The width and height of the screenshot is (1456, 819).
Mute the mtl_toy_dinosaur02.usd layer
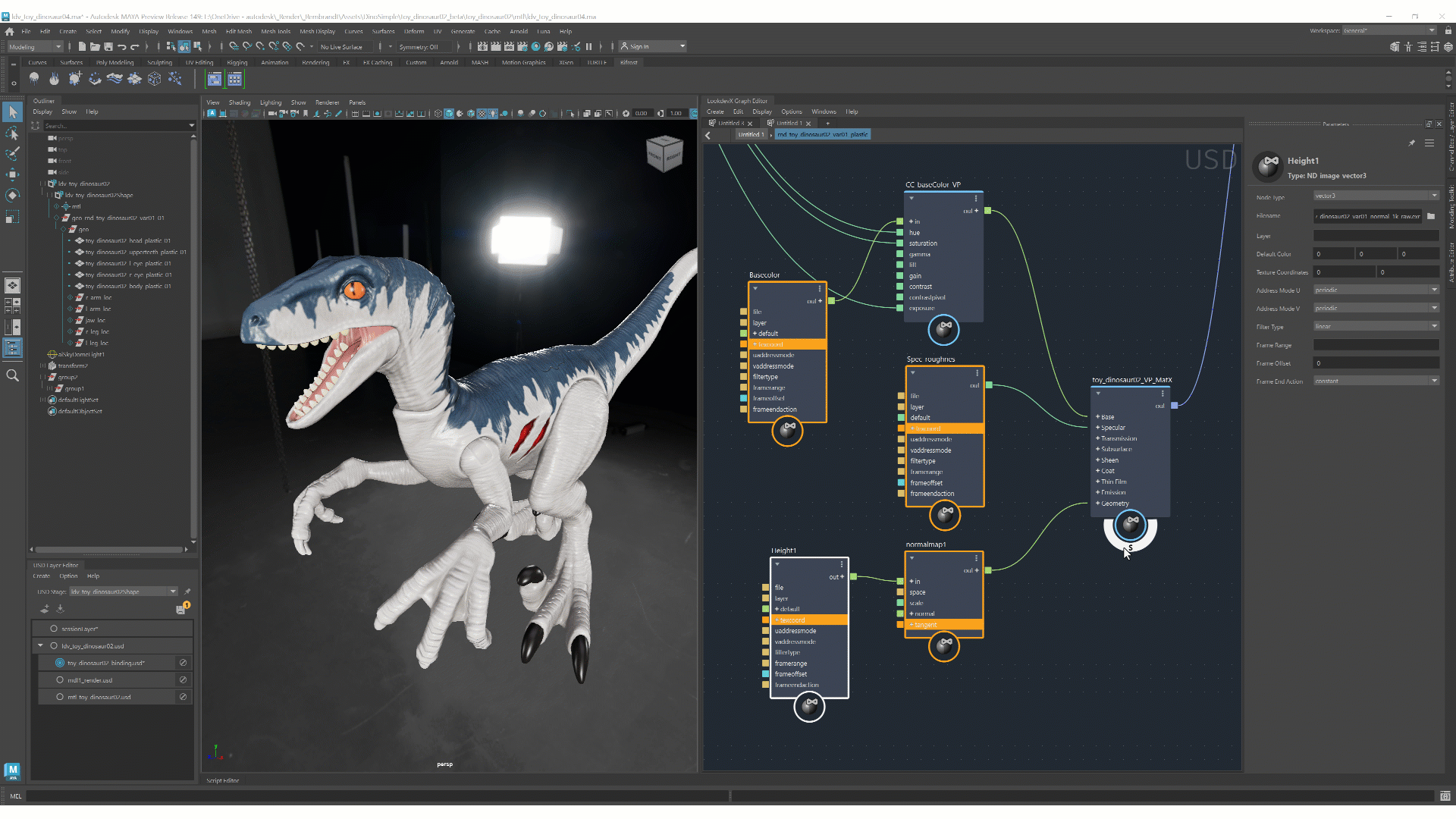(183, 697)
